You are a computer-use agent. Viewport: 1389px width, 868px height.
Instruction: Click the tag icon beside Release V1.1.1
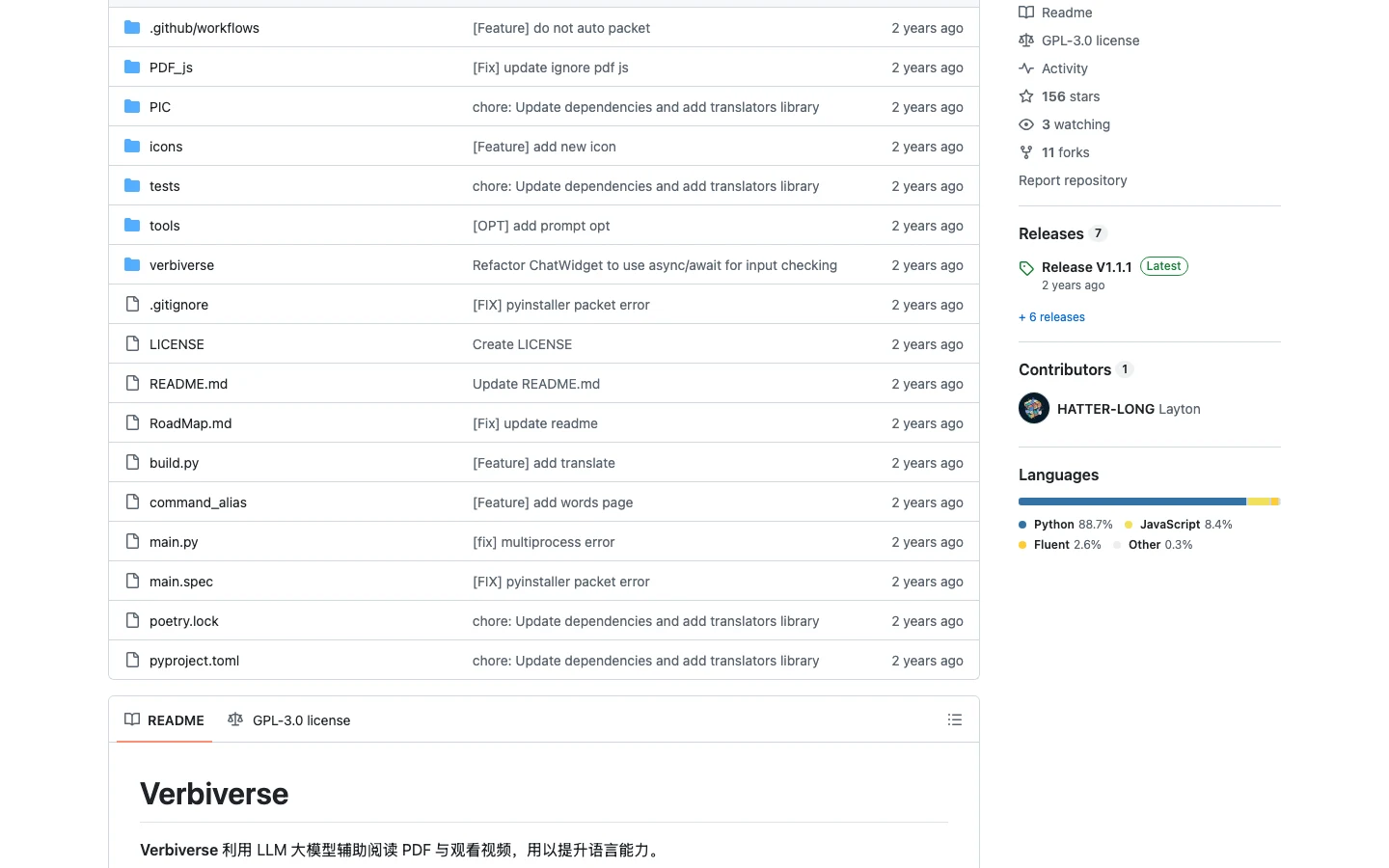point(1026,268)
